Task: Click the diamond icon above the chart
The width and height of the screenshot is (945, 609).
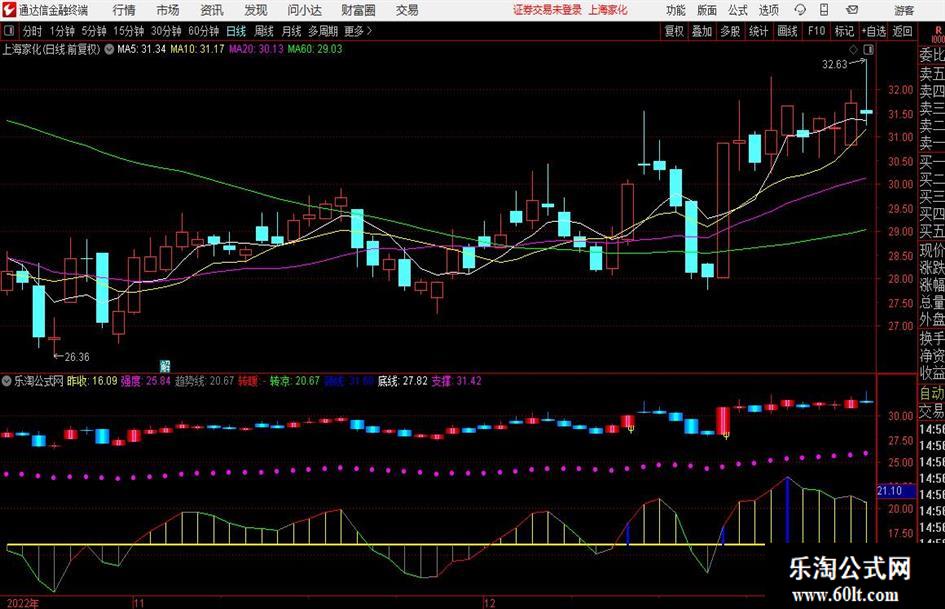Action: 853,49
